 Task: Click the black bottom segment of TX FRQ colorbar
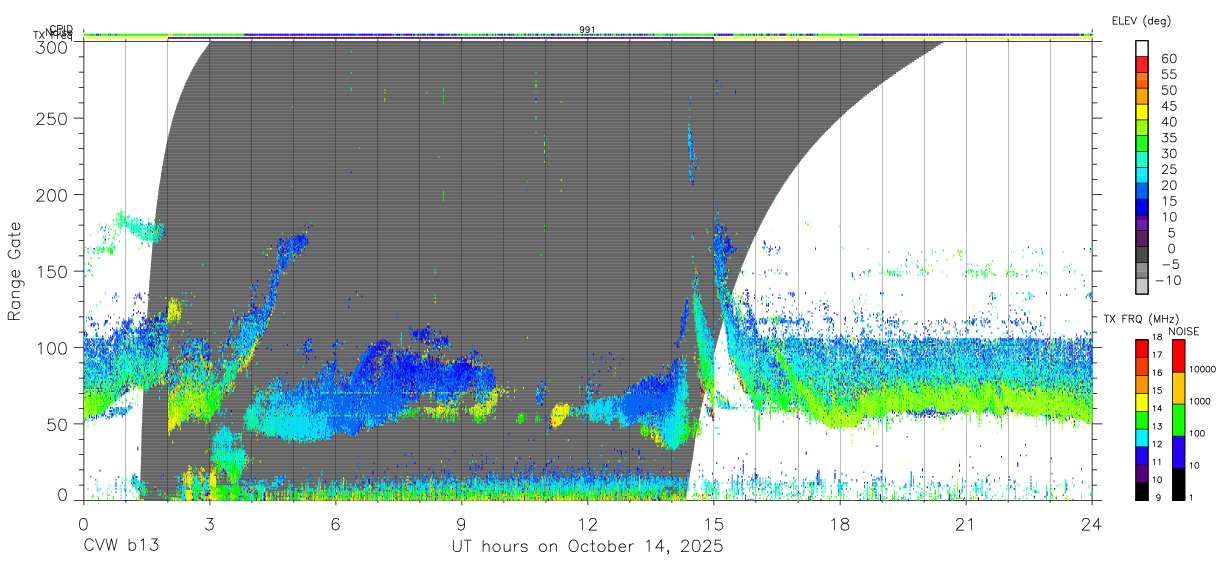[x=1142, y=489]
